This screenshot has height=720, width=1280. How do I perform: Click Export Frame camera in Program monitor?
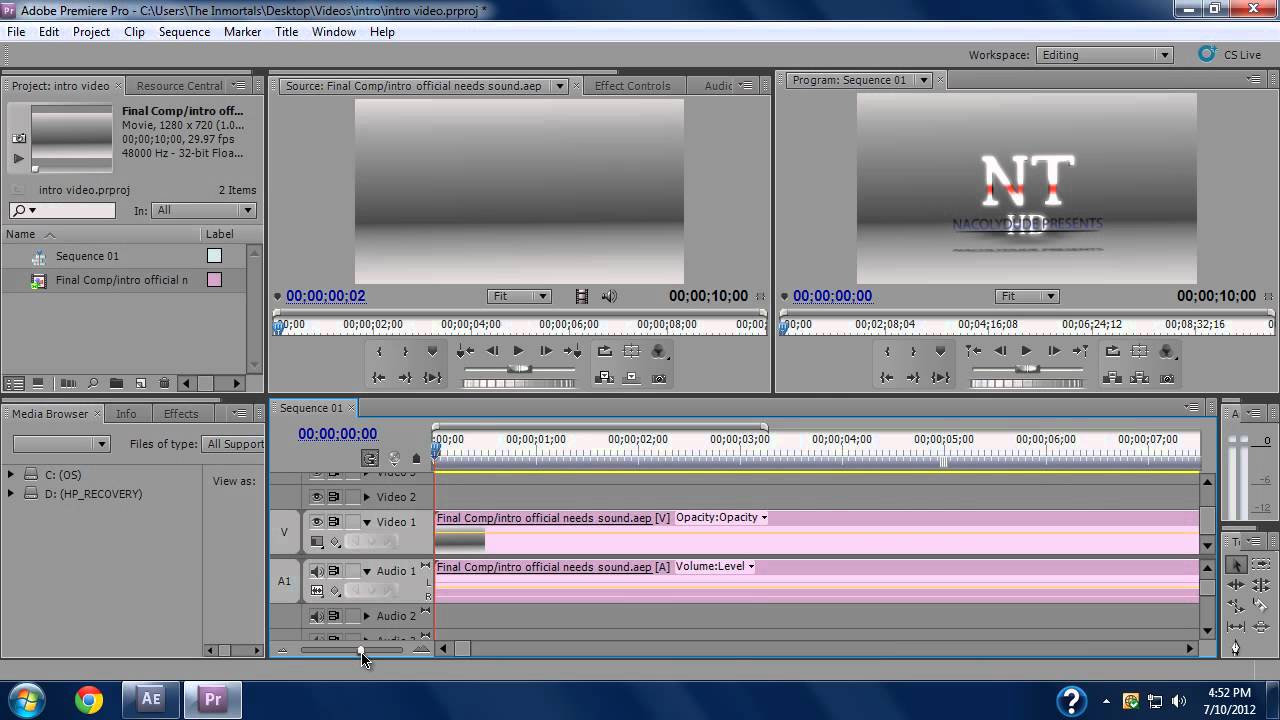(x=1166, y=377)
